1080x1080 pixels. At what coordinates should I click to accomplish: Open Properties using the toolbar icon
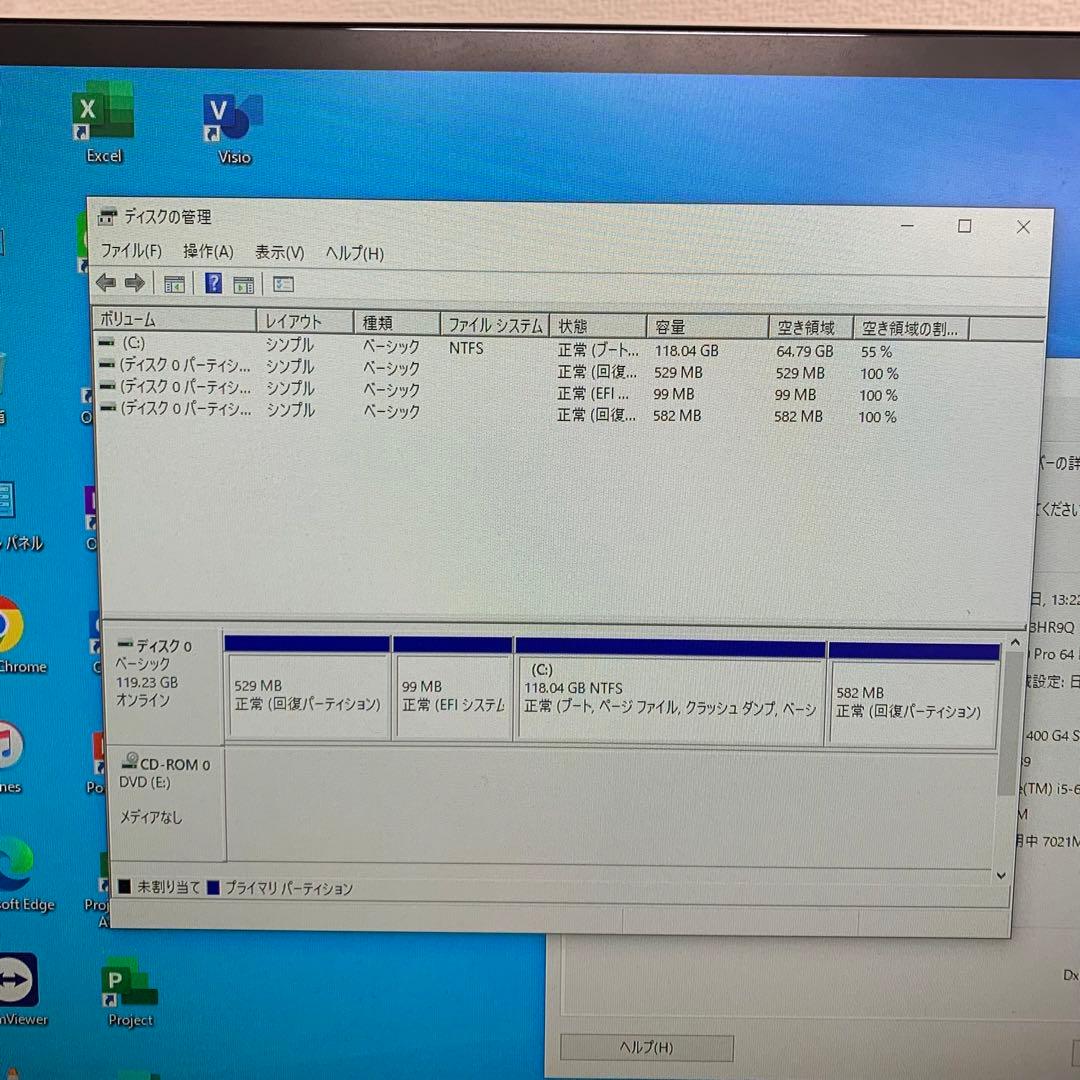pyautogui.click(x=243, y=284)
